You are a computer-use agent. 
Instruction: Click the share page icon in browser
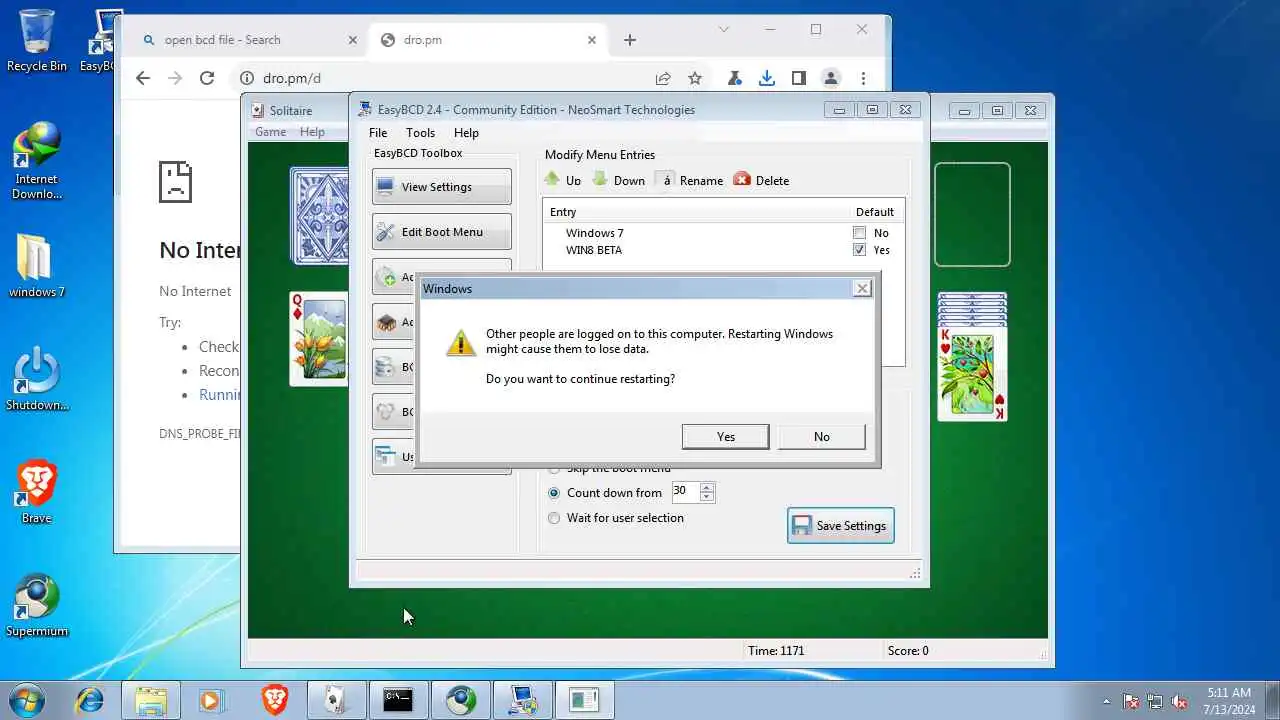point(663,78)
